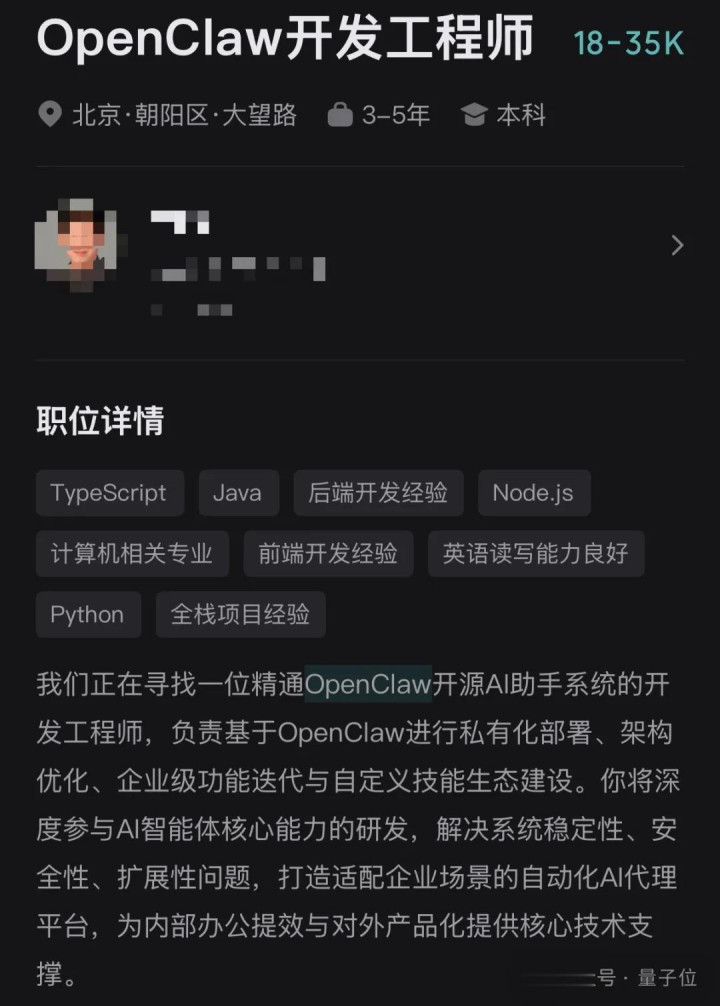Select the 英语读写能力良好 tag
The image size is (720, 1006).
(536, 554)
